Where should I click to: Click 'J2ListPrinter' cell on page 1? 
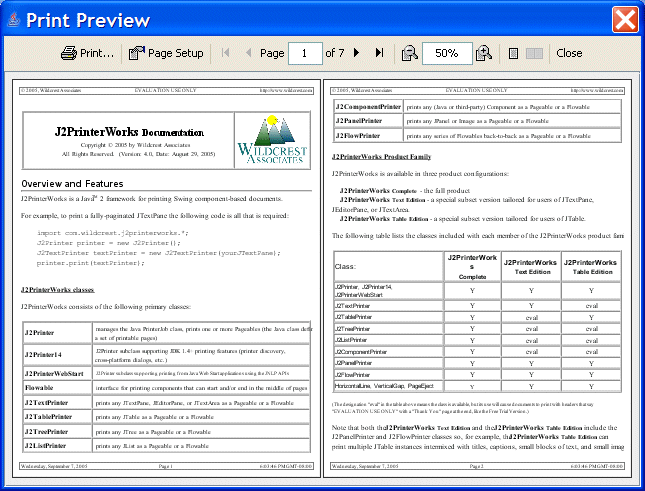pyautogui.click(x=57, y=446)
